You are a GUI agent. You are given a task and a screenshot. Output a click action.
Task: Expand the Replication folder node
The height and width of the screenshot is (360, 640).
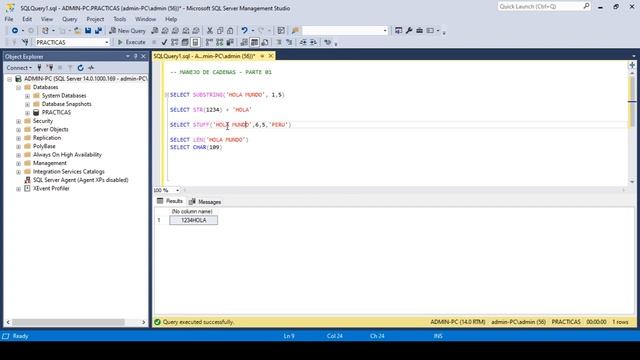point(18,138)
